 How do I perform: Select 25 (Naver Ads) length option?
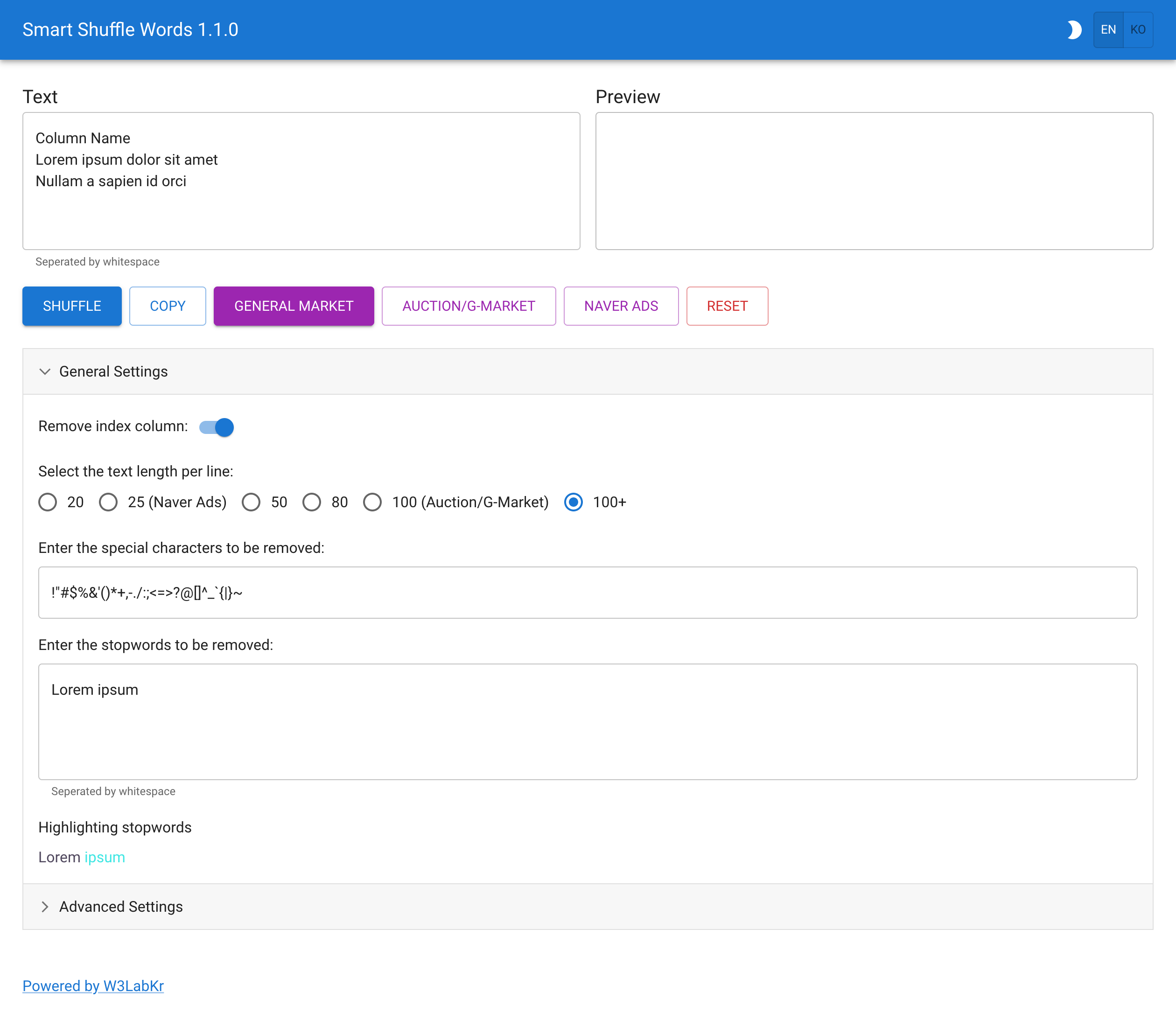[108, 502]
